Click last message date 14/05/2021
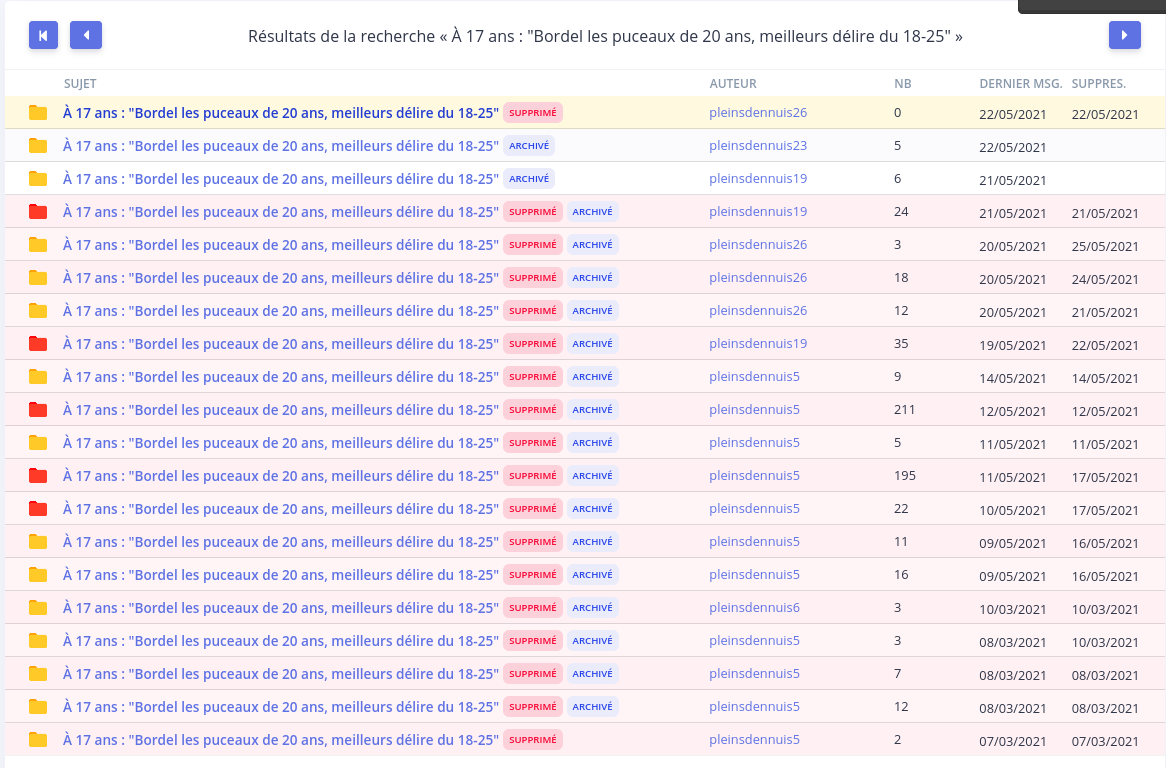Screen dimensions: 1166x768 [x=1013, y=378]
